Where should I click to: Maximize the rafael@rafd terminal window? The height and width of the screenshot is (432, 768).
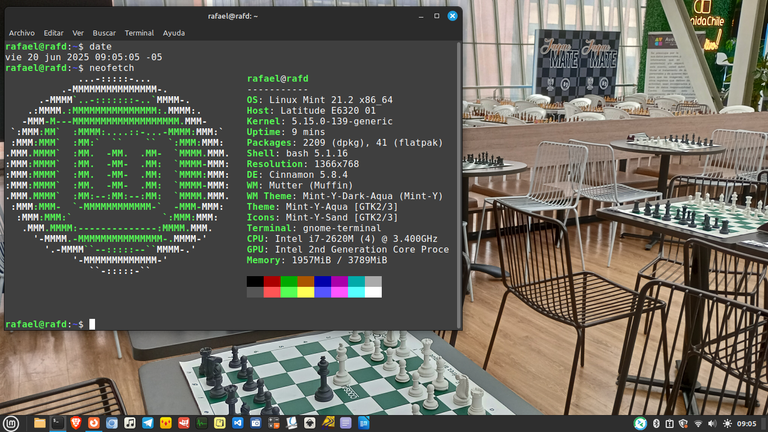(x=436, y=16)
